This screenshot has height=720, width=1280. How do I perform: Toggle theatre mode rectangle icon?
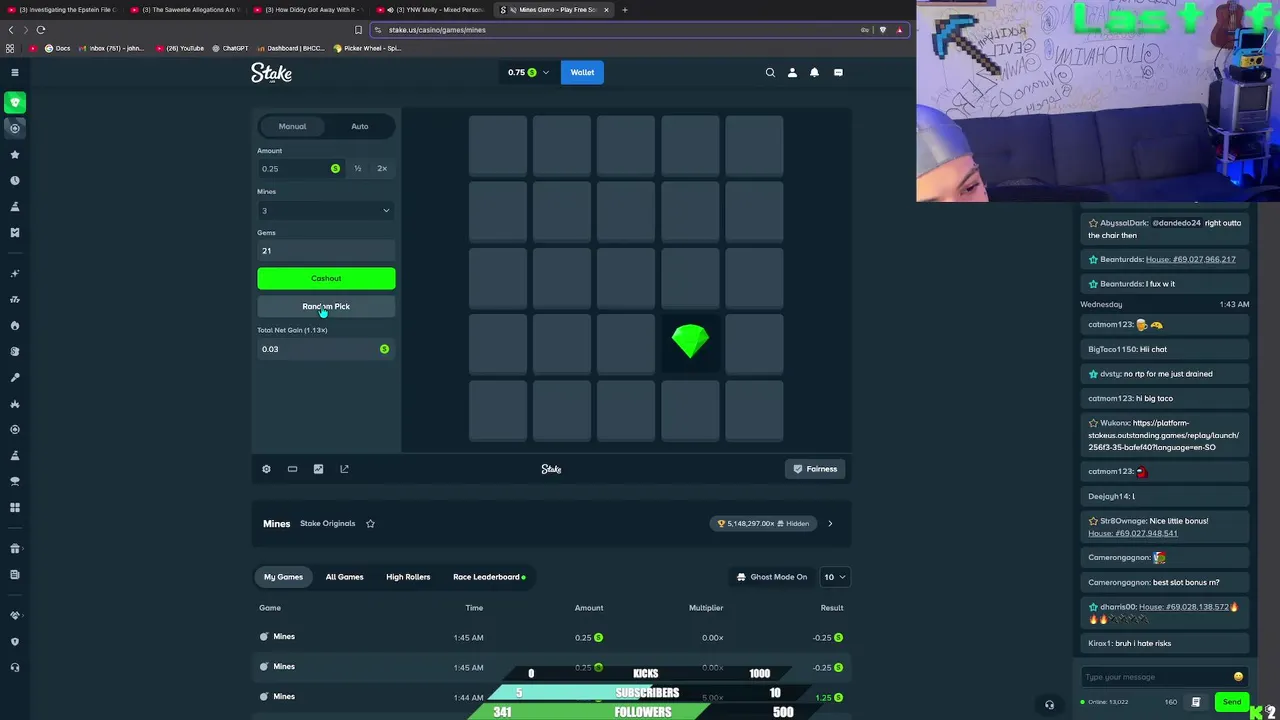click(292, 469)
